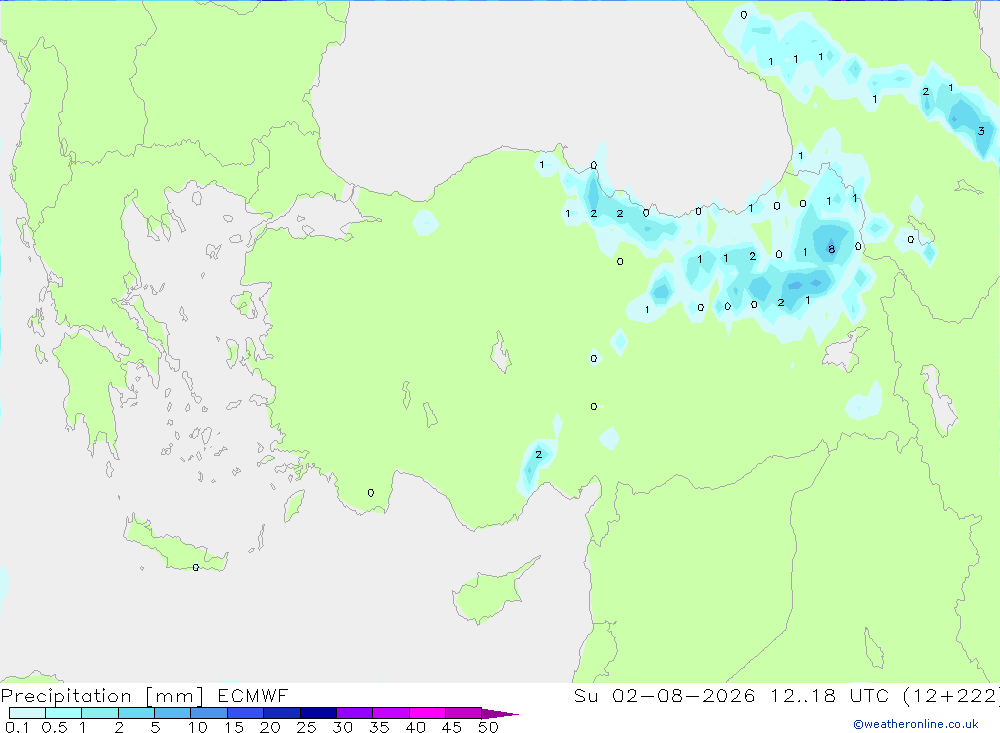Click the '12..18 UTC' time range text
Screen dimensions: 1000x733
coord(829,696)
